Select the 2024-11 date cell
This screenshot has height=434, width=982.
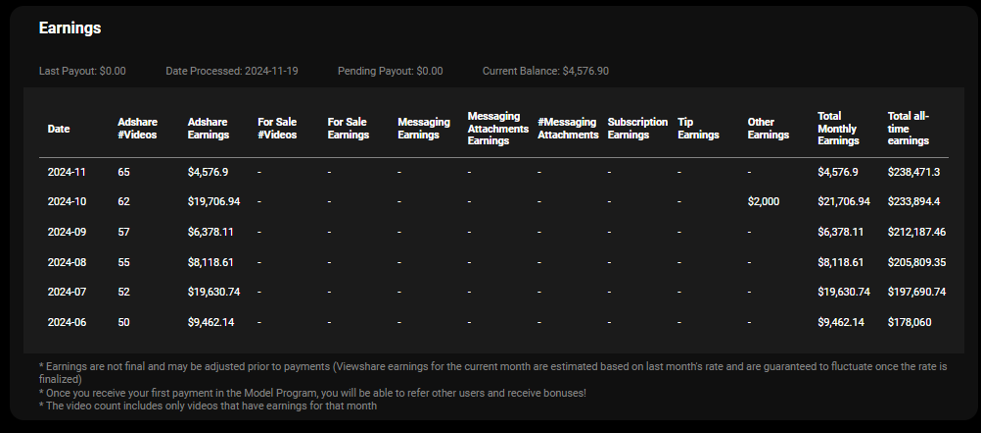pos(67,172)
